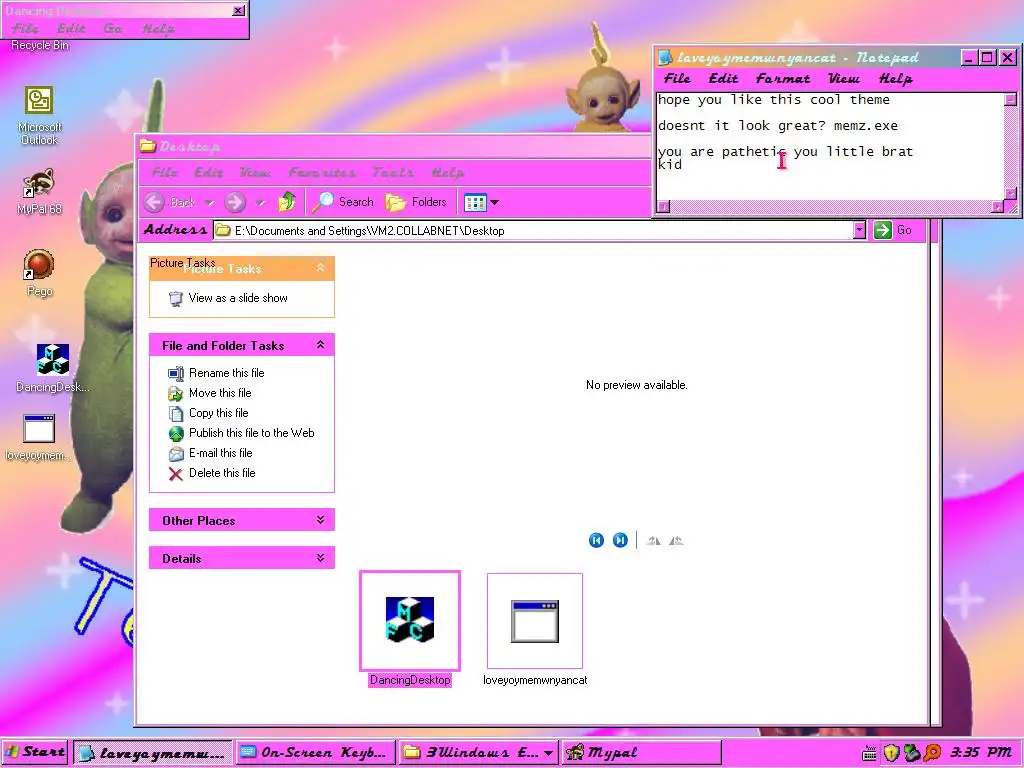Screen dimensions: 1024x768
Task: Open the Format menu in Notepad
Action: pos(782,78)
